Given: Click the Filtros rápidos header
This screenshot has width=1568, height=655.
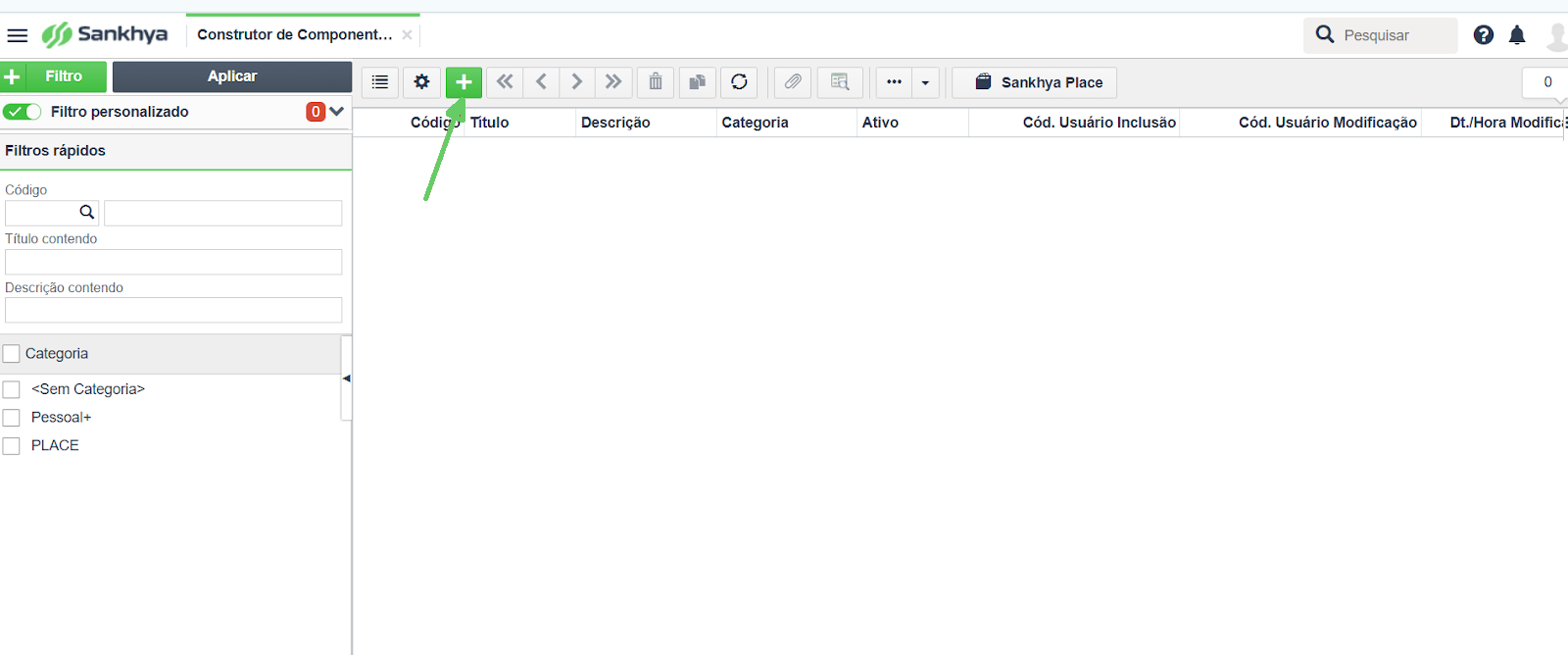Looking at the screenshot, I should click(175, 151).
